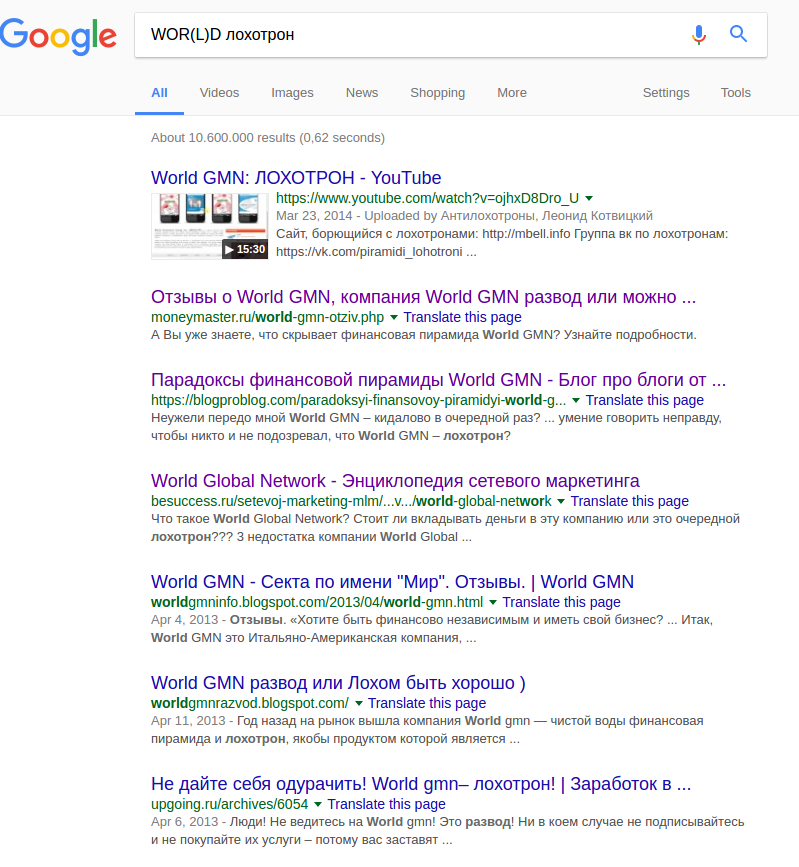Image resolution: width=799 pixels, height=867 pixels.
Task: Click the blue magnifier search button
Action: tap(738, 34)
